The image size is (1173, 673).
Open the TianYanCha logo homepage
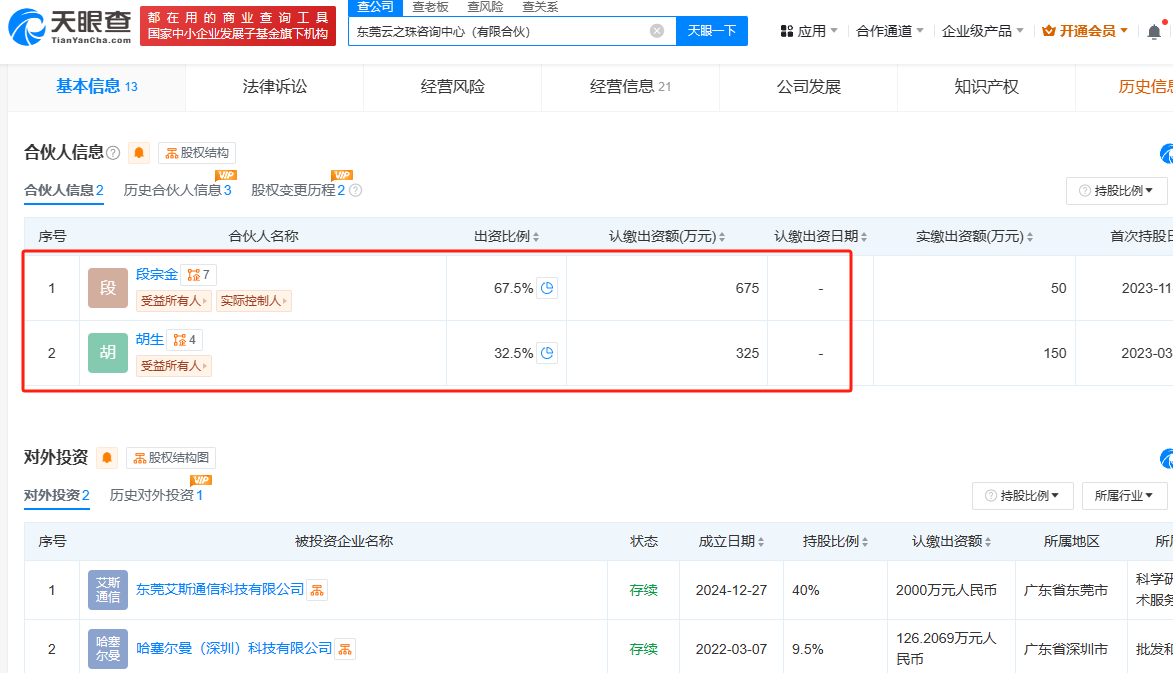click(70, 26)
